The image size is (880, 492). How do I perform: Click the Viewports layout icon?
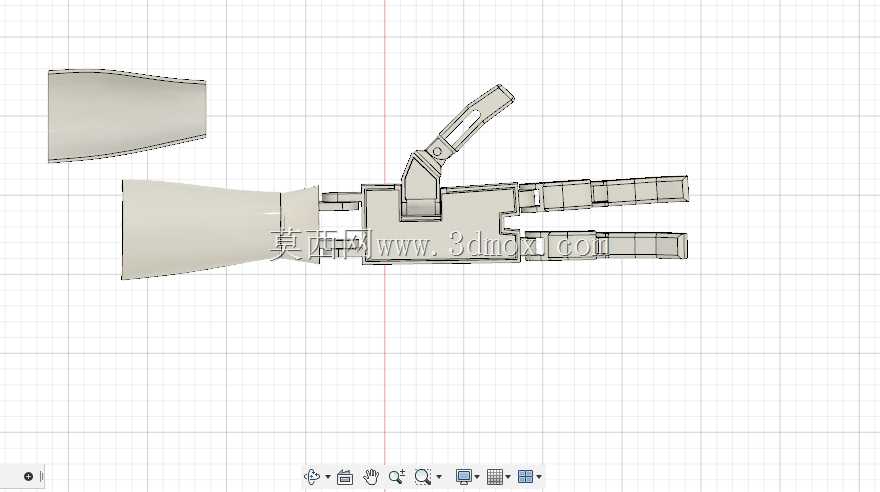pyautogui.click(x=525, y=477)
